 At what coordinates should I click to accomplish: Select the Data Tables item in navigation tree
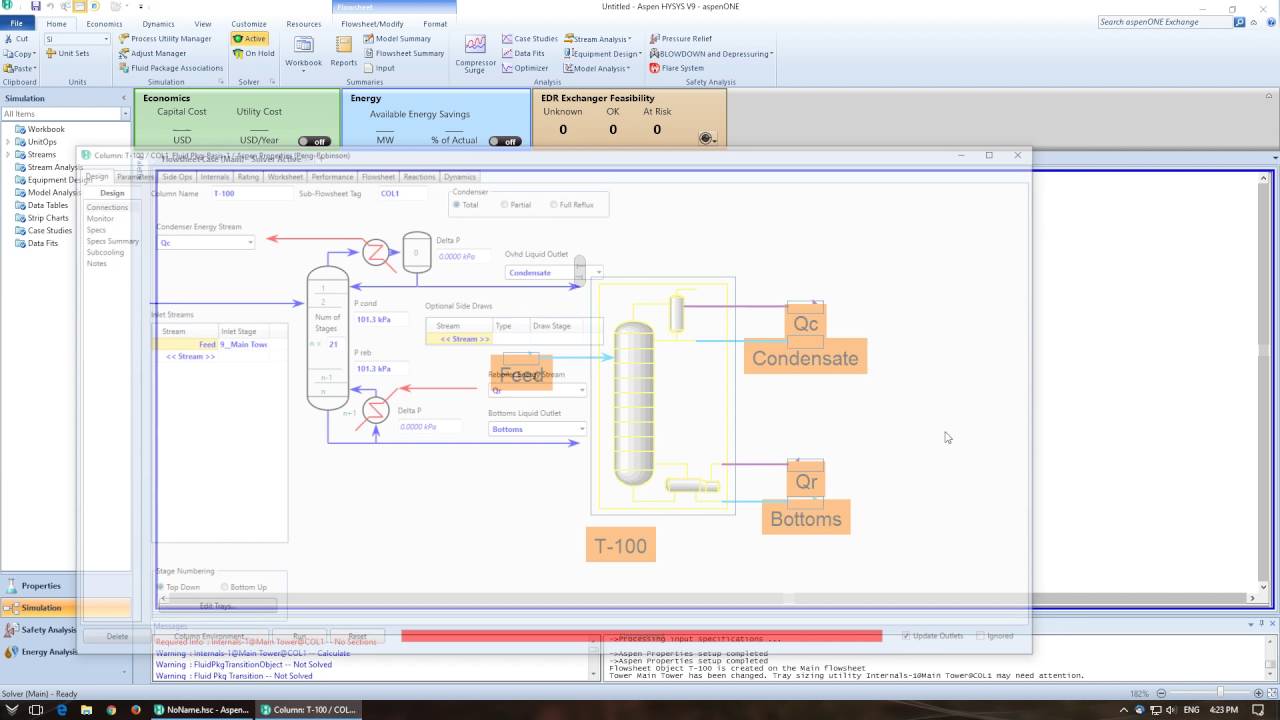click(x=48, y=205)
